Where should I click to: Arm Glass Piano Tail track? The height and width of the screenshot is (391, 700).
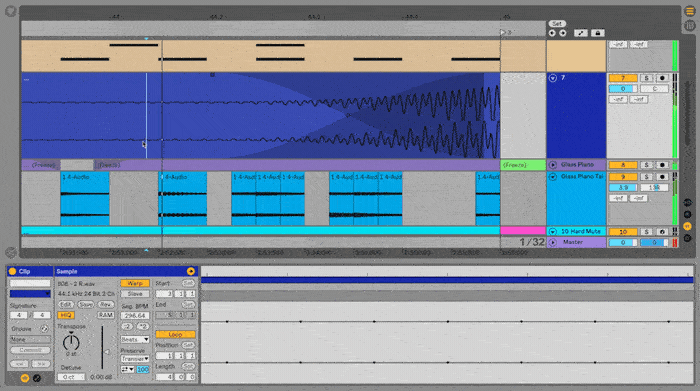tap(662, 177)
